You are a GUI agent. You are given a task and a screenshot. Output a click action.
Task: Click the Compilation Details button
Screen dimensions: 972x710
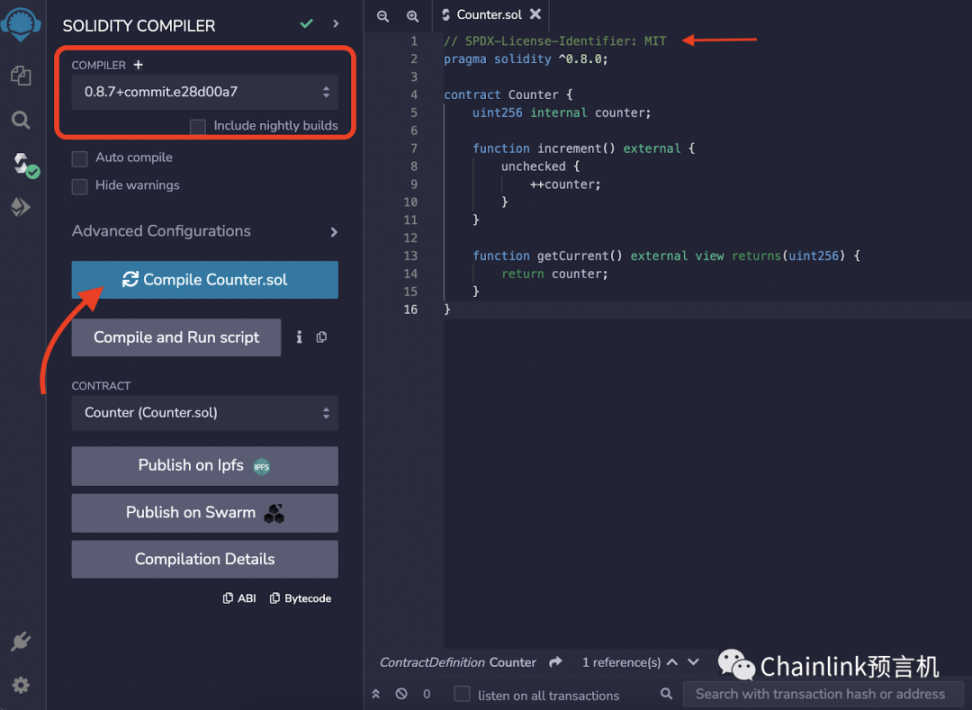click(x=204, y=559)
